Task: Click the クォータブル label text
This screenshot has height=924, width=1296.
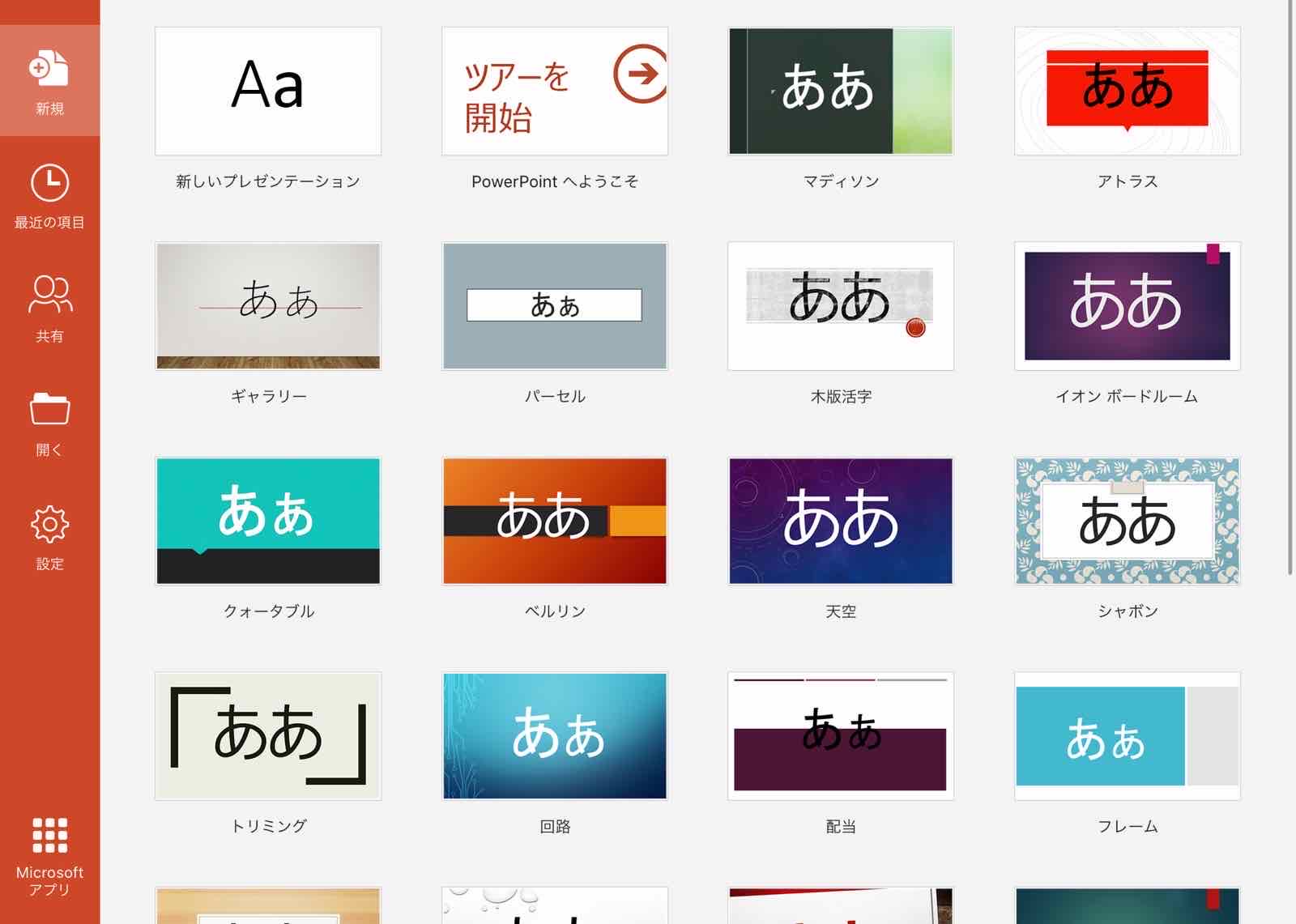Action: (268, 611)
